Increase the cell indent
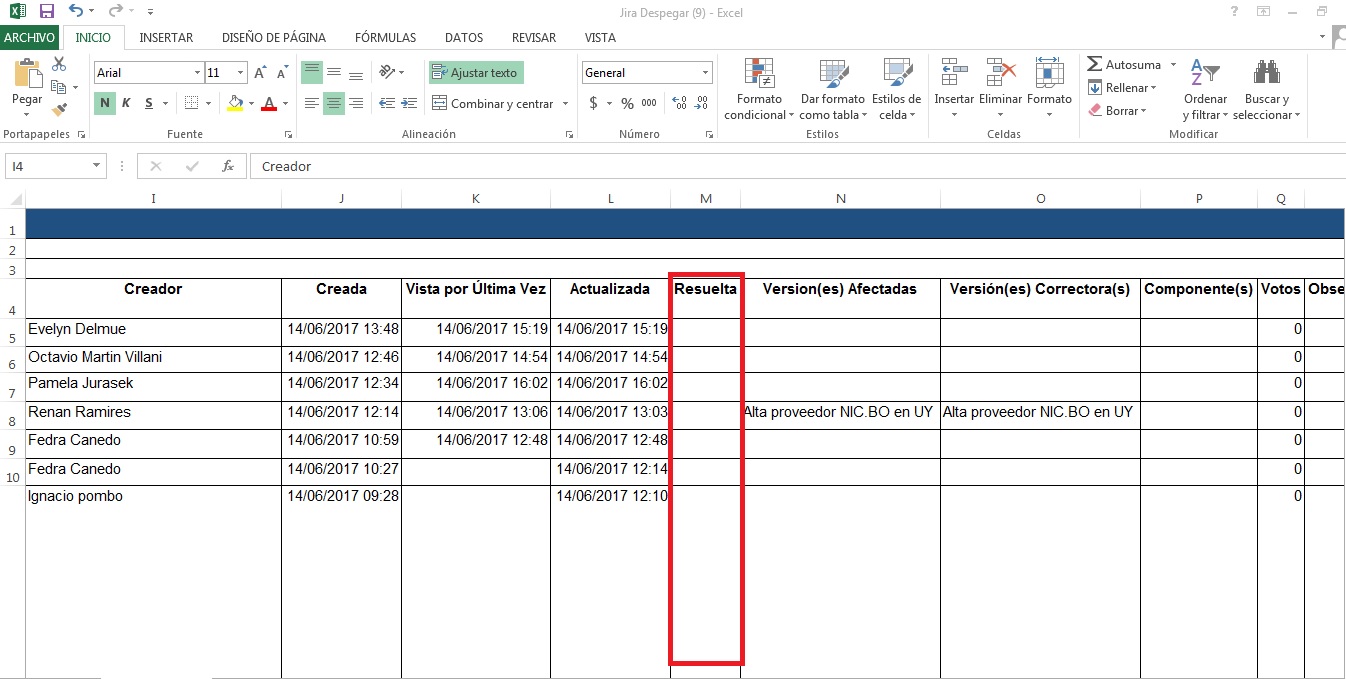 [x=408, y=103]
